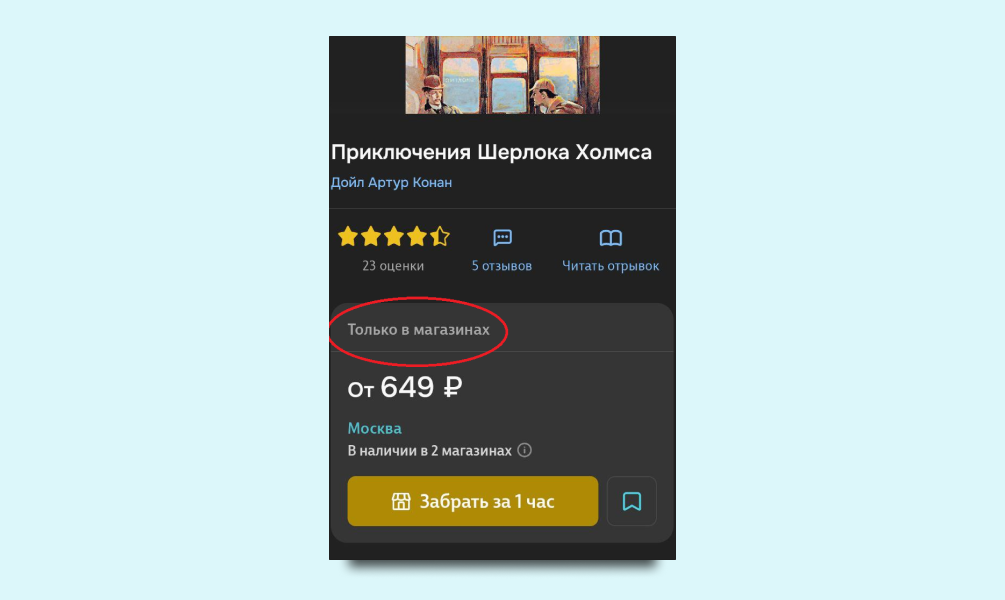Click В наличии в 2 магазинах text
1005x600 pixels.
(429, 451)
